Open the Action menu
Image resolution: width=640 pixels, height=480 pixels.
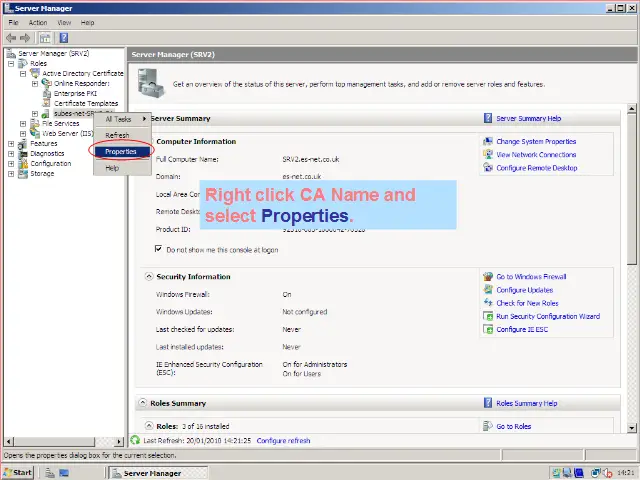38,23
